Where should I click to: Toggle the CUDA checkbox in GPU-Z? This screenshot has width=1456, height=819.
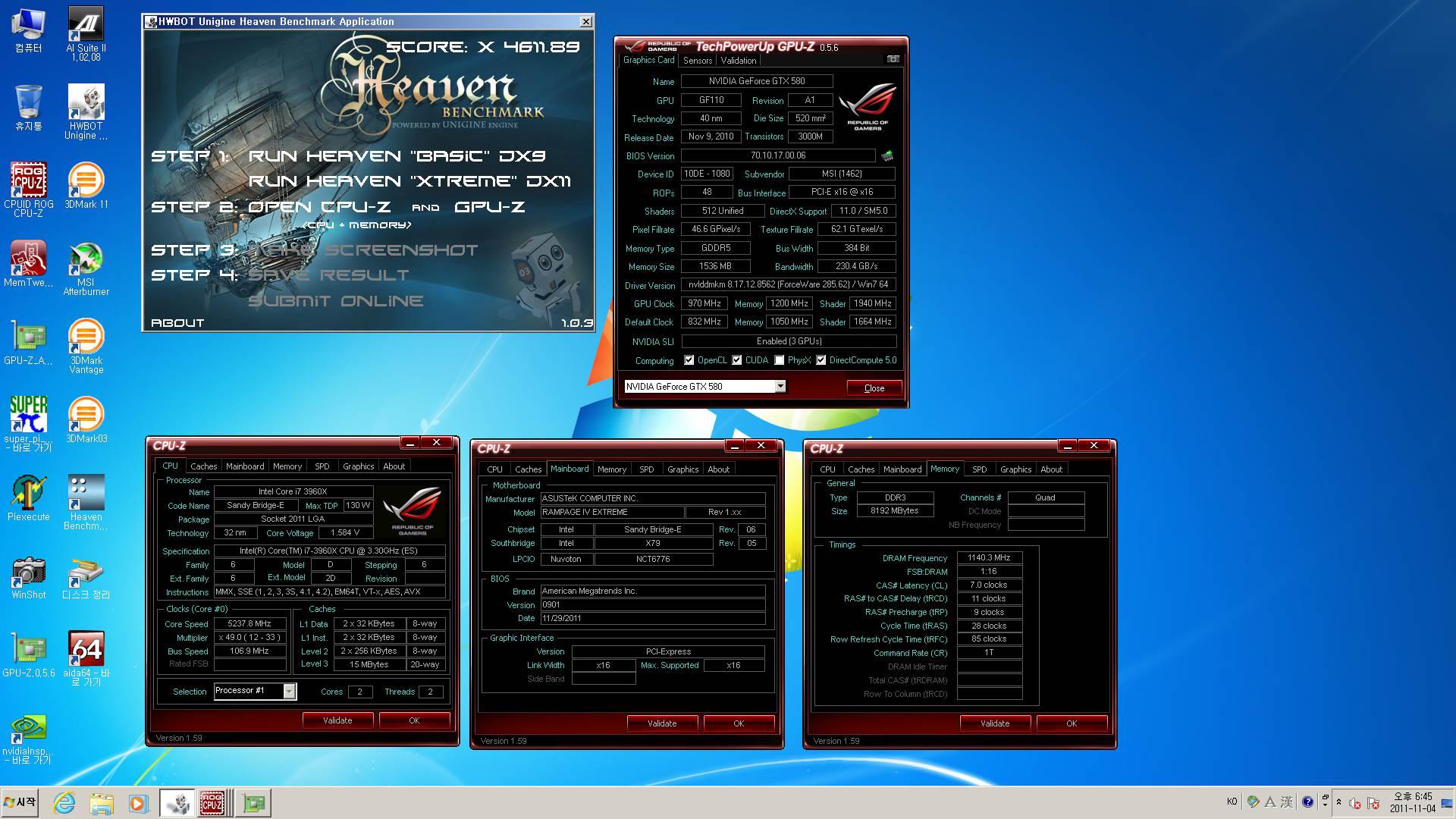point(736,360)
